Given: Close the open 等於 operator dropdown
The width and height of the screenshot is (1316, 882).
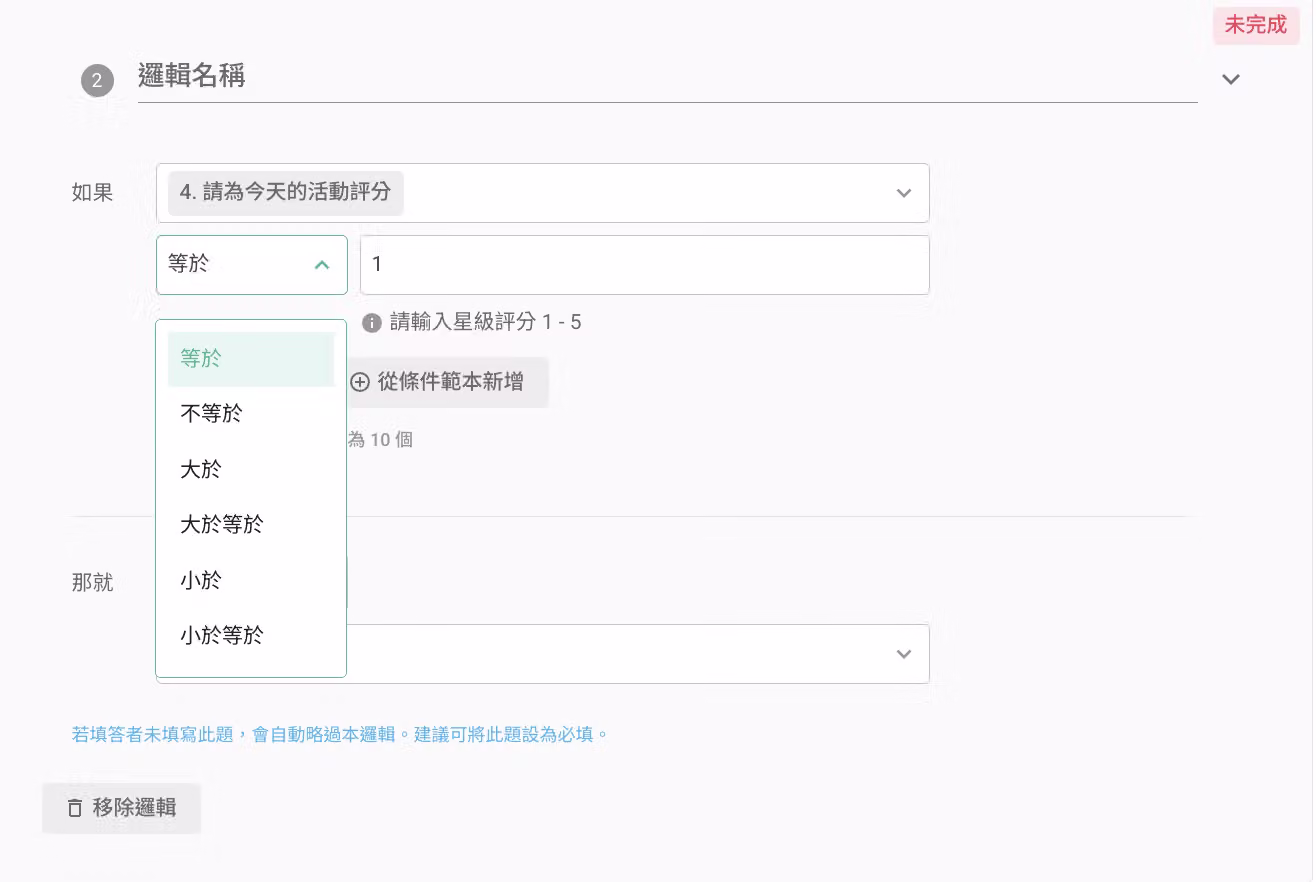Looking at the screenshot, I should [252, 265].
